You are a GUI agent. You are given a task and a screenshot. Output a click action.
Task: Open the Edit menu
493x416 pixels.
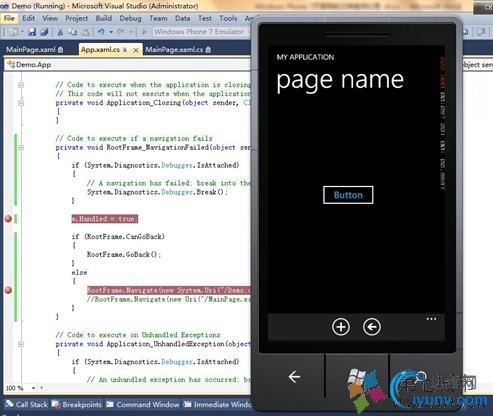pos(29,18)
